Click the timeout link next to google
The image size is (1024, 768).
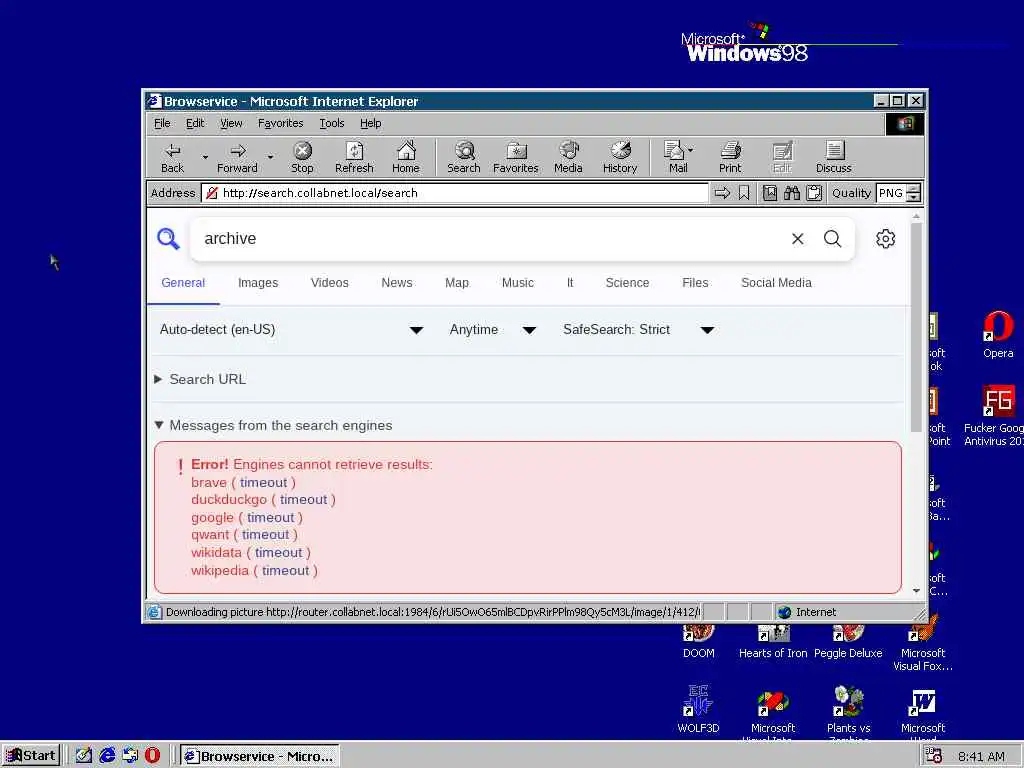pos(270,518)
